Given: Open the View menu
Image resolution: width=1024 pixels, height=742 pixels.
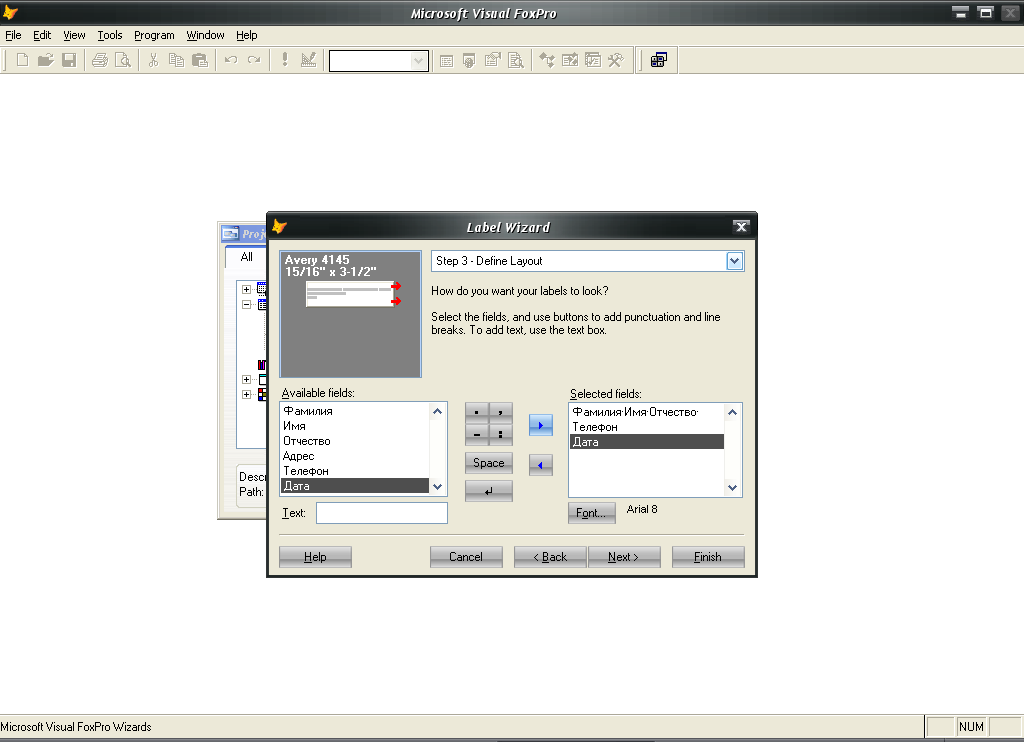Looking at the screenshot, I should click(x=74, y=35).
